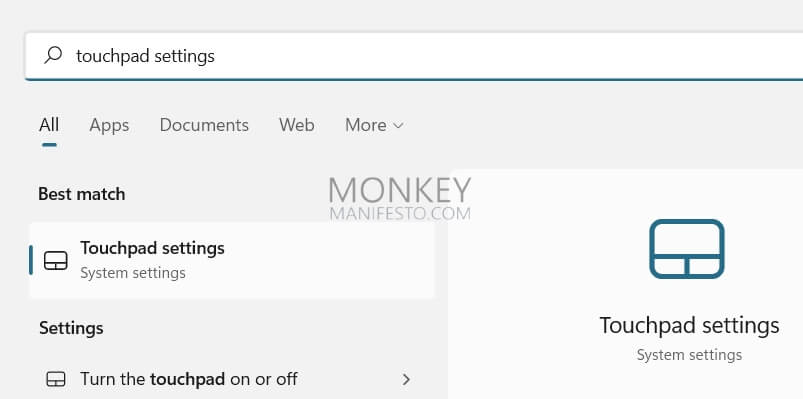Click the magnifying glass search icon

click(53, 55)
